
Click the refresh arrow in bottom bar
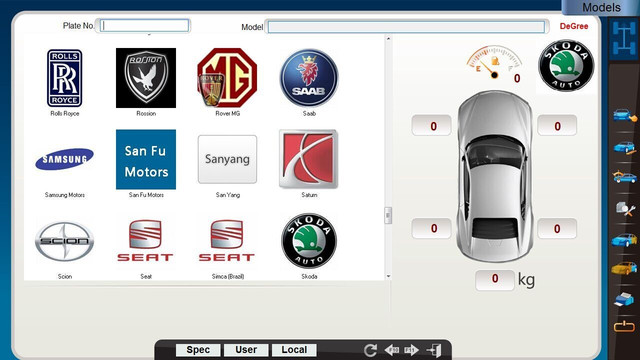tap(370, 350)
